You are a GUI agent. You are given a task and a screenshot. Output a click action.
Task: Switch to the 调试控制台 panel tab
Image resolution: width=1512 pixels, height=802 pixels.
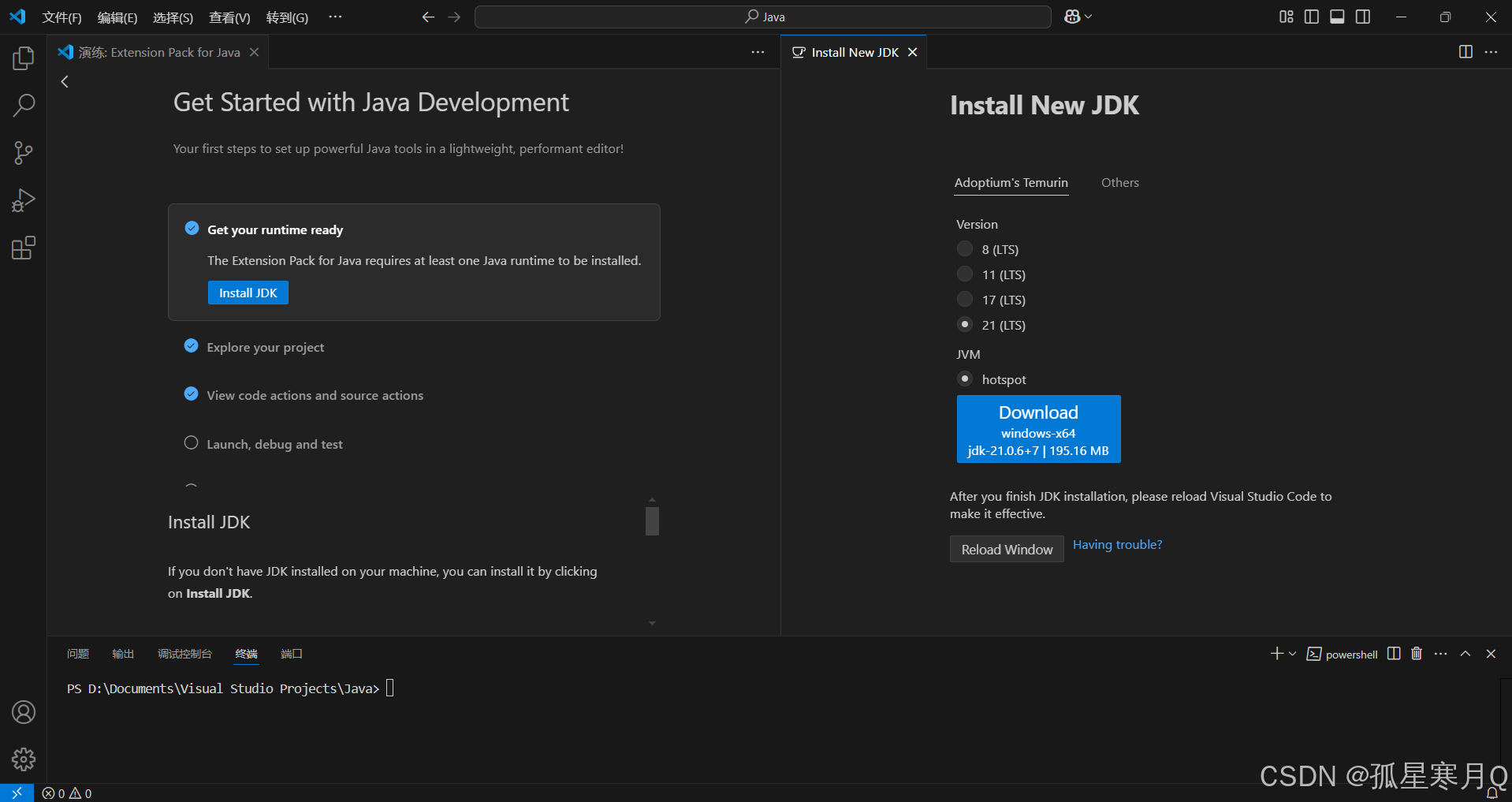point(184,654)
